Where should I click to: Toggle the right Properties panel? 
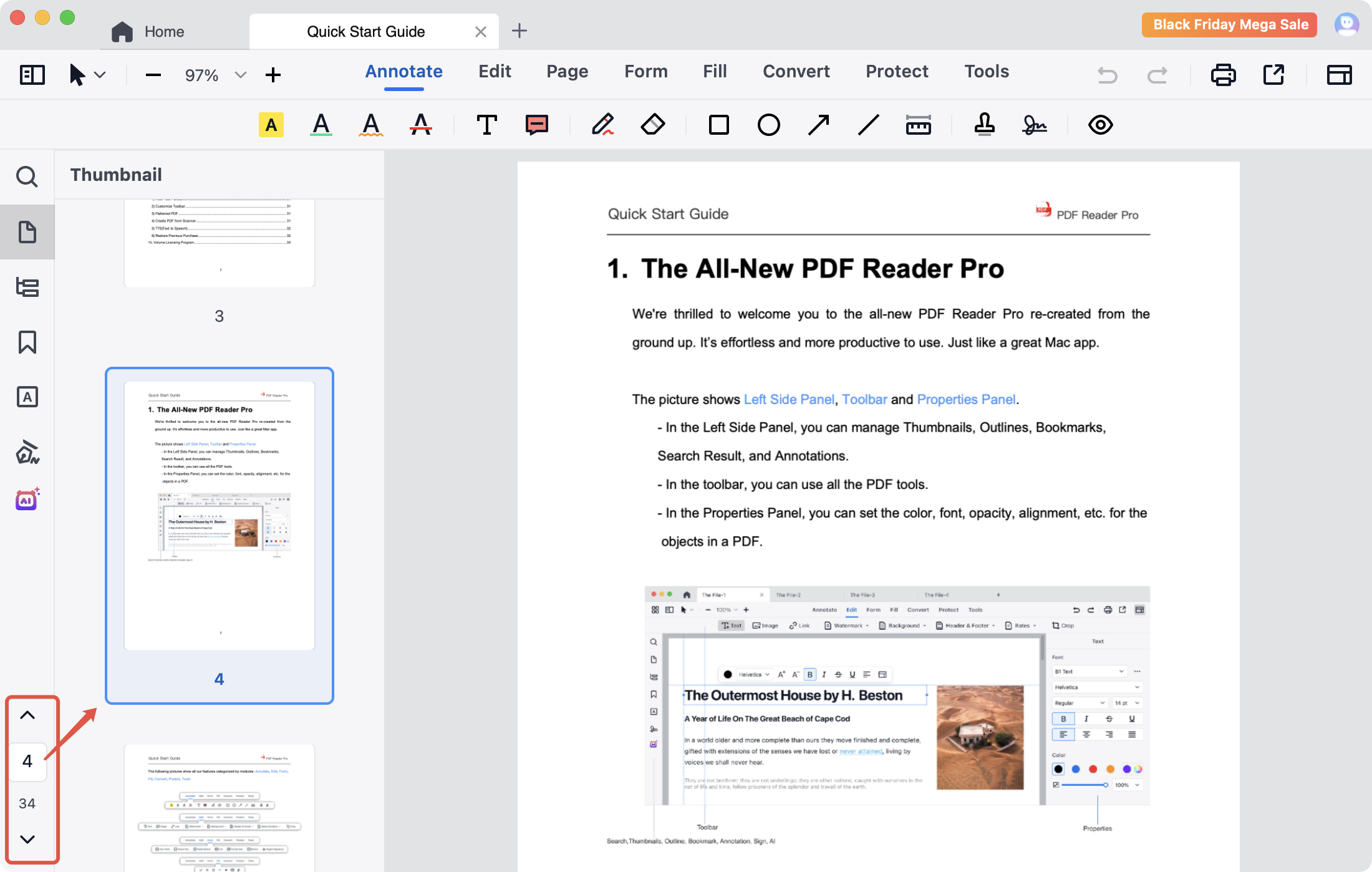(1339, 75)
